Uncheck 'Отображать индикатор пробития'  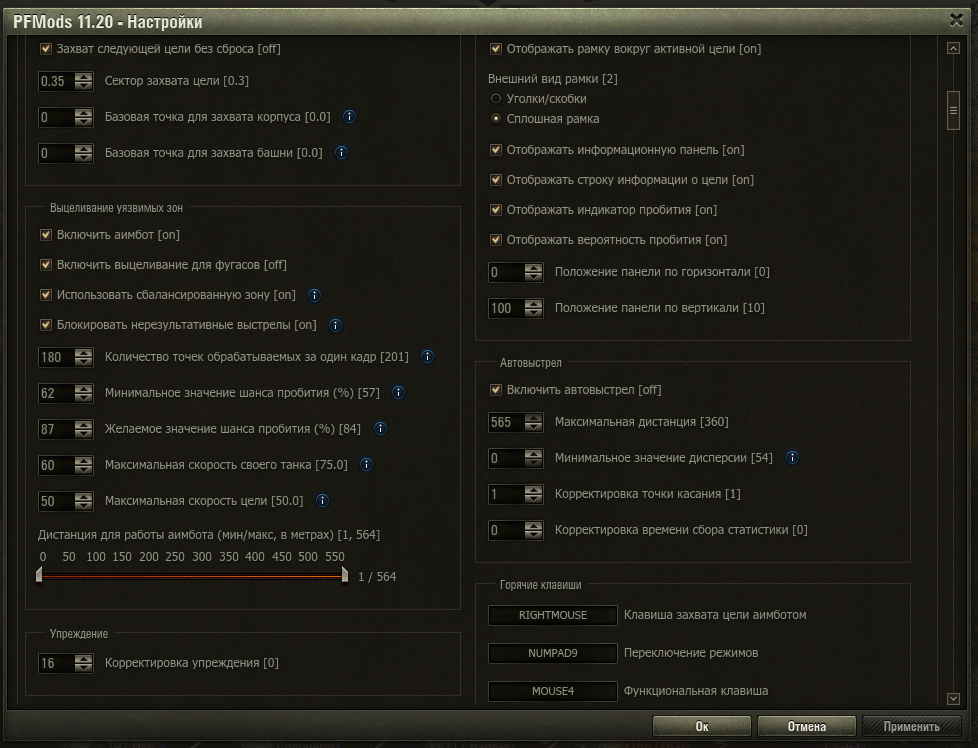495,210
